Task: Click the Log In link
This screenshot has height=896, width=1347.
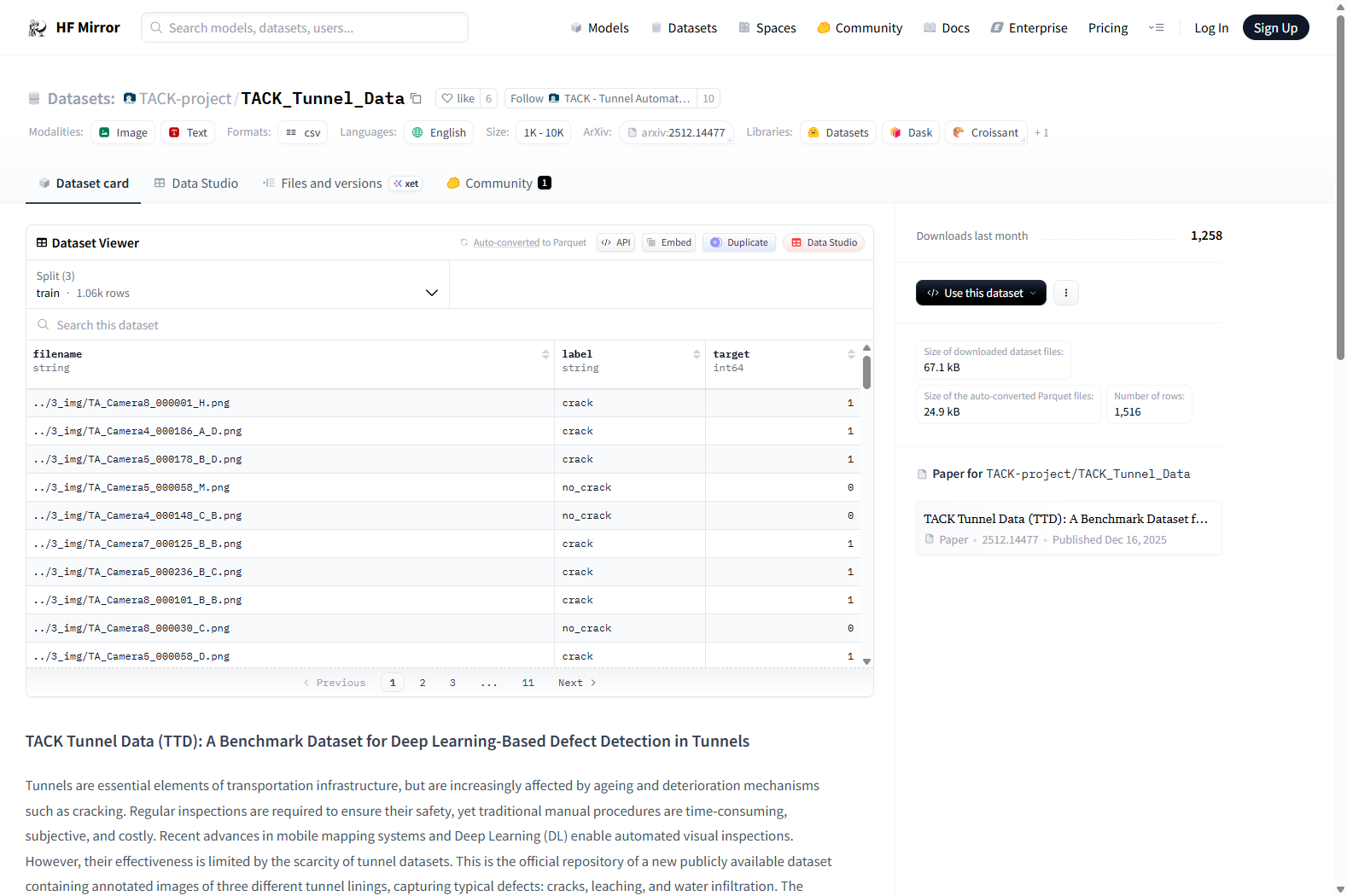Action: coord(1211,27)
